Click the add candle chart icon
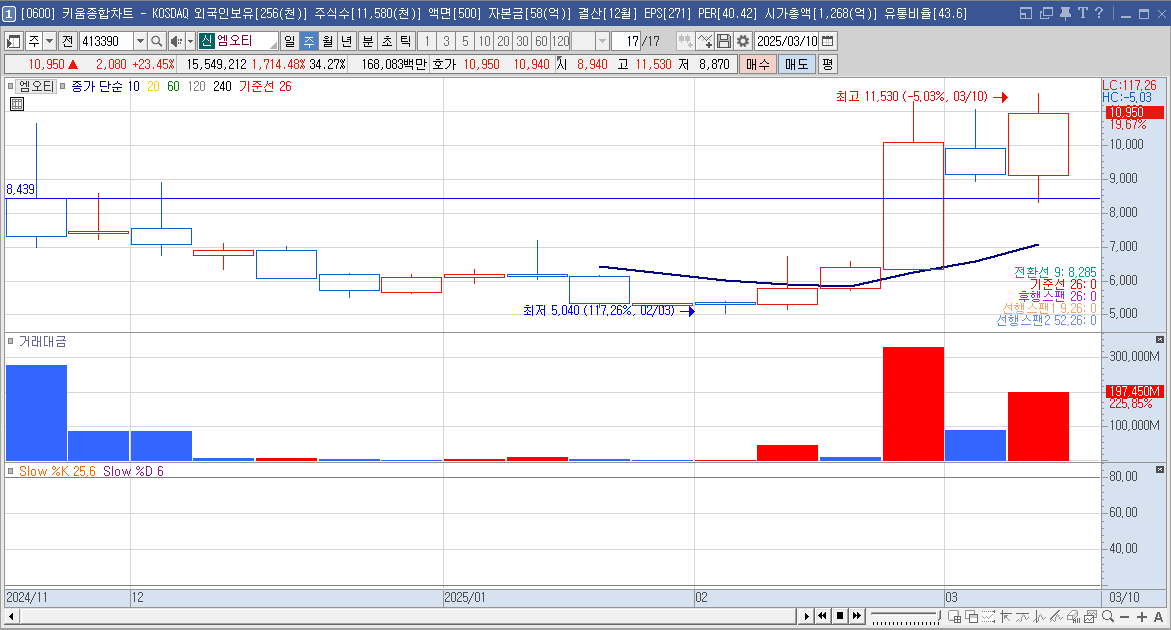Viewport: 1171px width, 630px height. (685, 41)
